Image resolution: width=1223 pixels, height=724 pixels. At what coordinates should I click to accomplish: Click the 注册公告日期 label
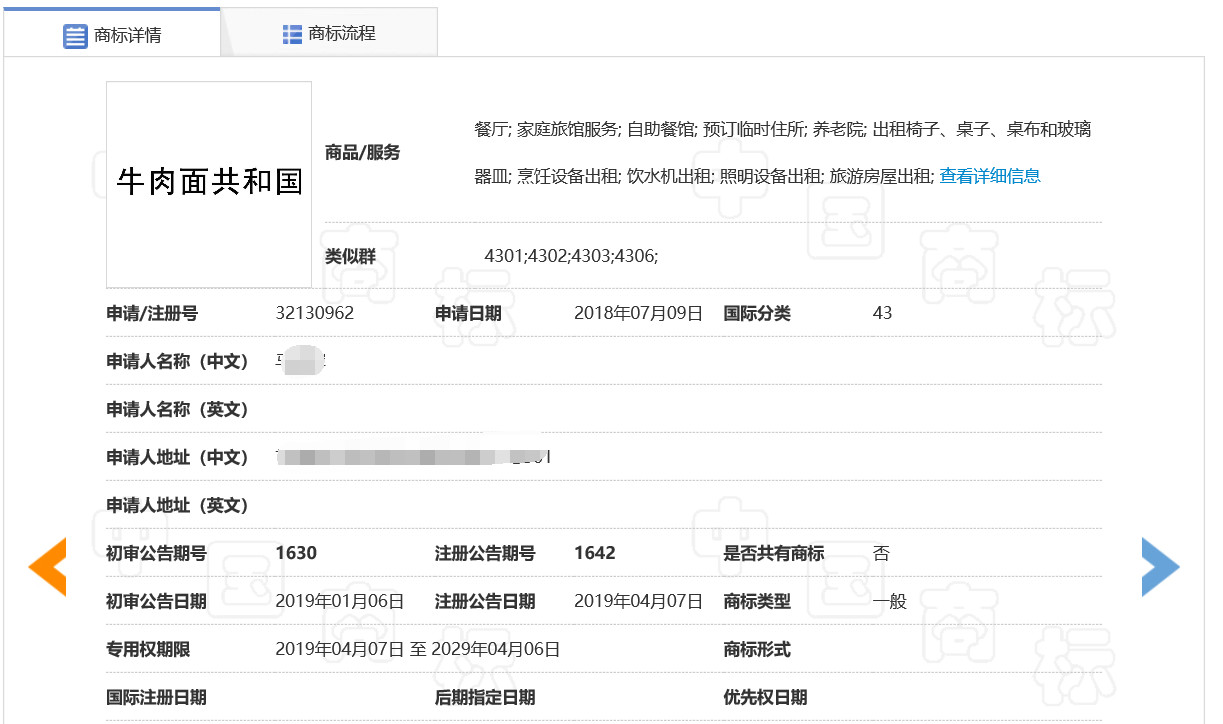485,601
